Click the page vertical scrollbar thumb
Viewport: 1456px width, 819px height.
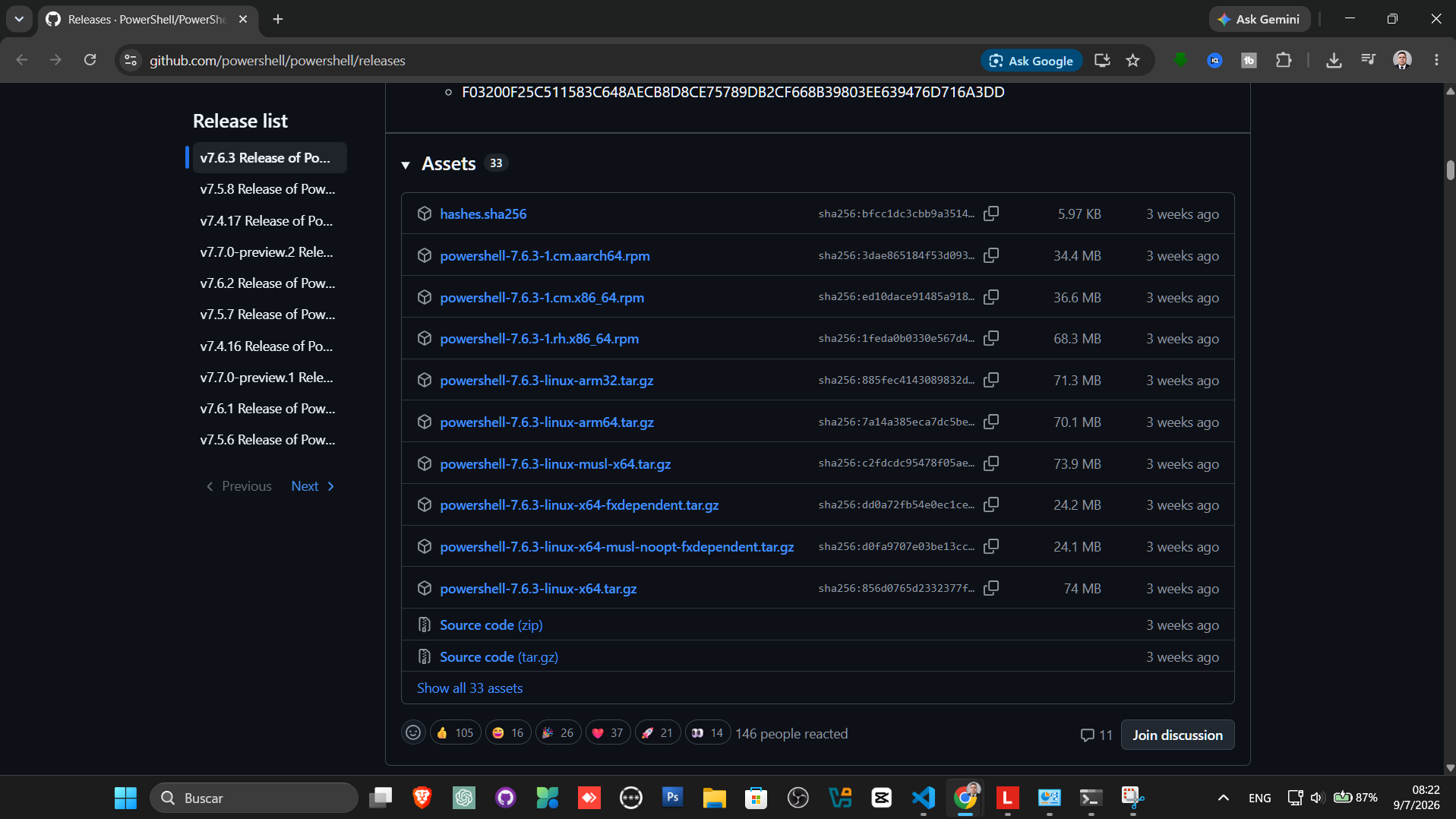[1450, 169]
